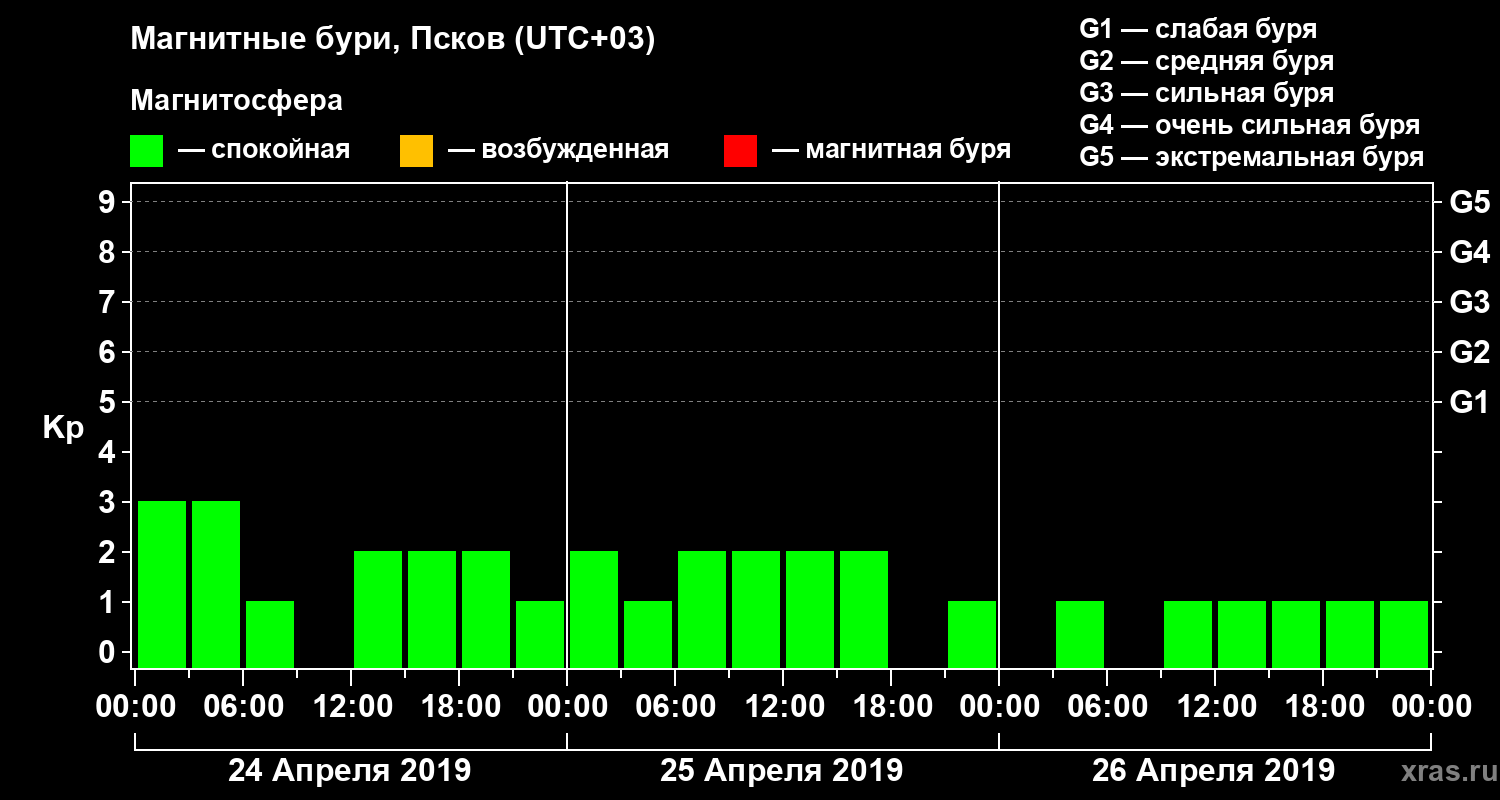This screenshot has width=1500, height=800.
Task: Click the Kp value 7 on axis
Action: 108,302
